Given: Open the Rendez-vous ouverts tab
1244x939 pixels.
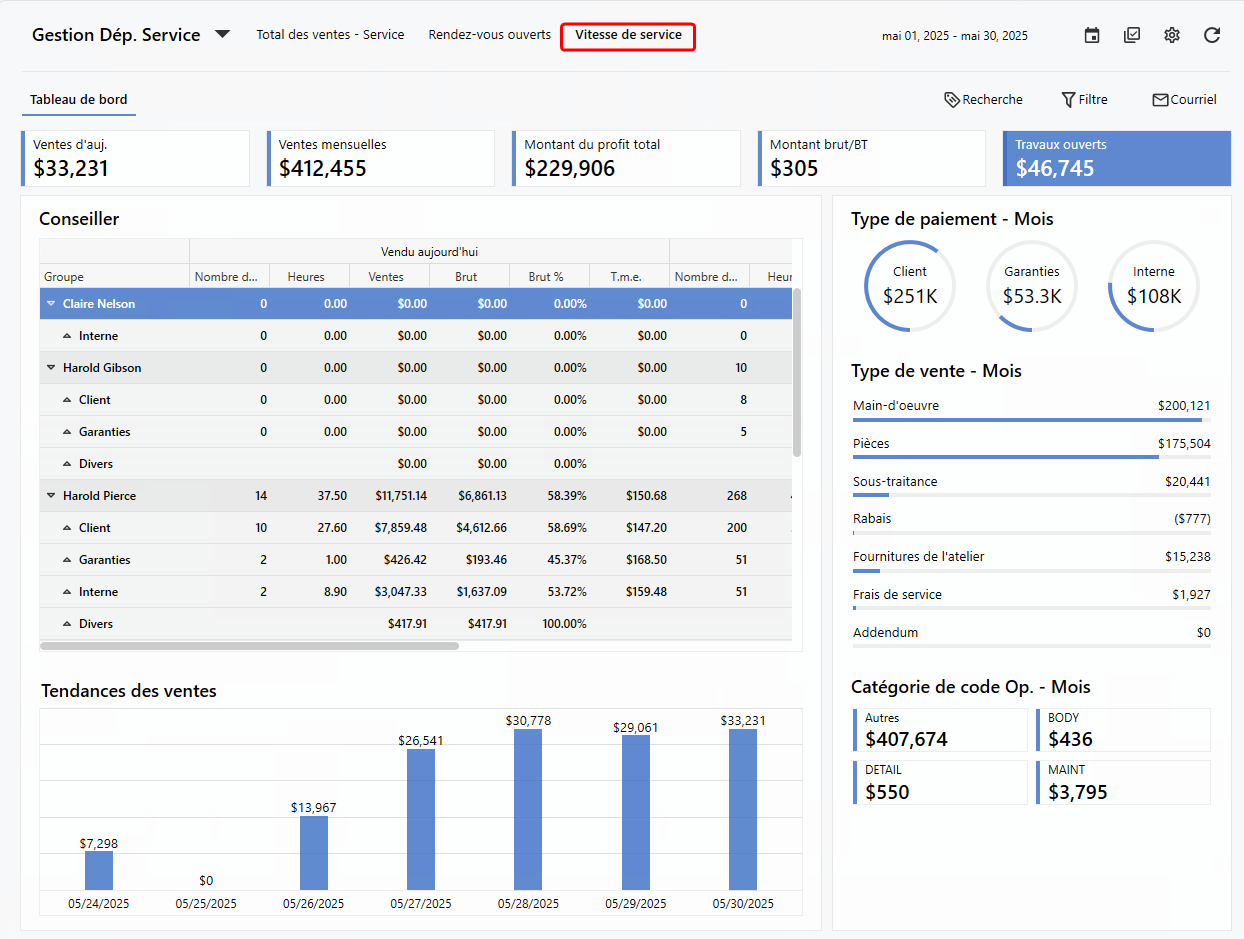Looking at the screenshot, I should click(x=489, y=35).
